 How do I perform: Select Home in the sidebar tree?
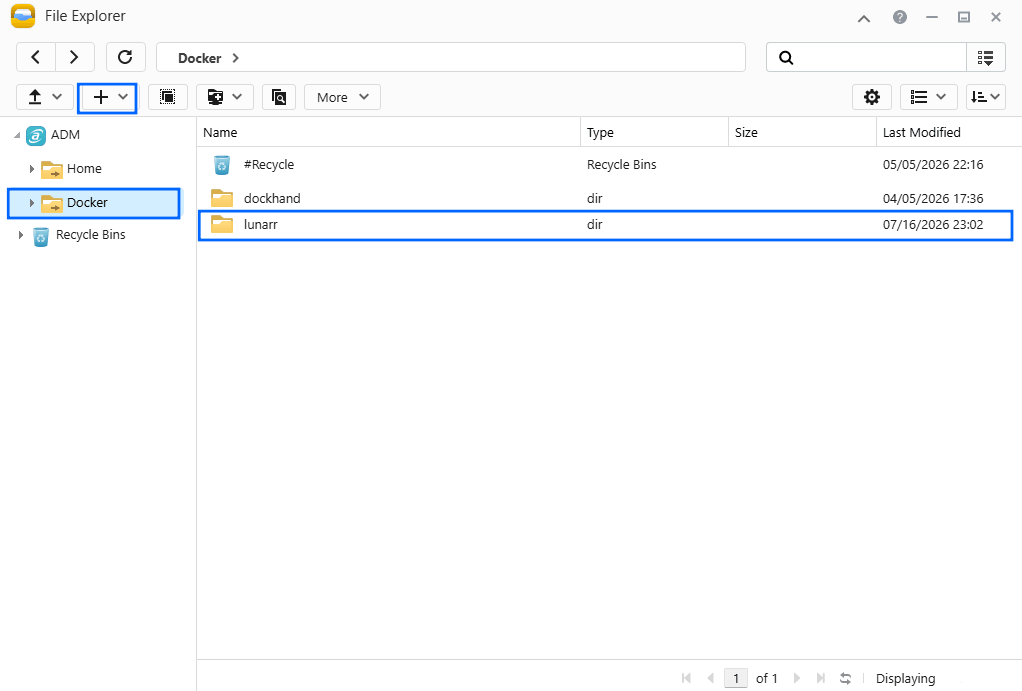(x=84, y=169)
